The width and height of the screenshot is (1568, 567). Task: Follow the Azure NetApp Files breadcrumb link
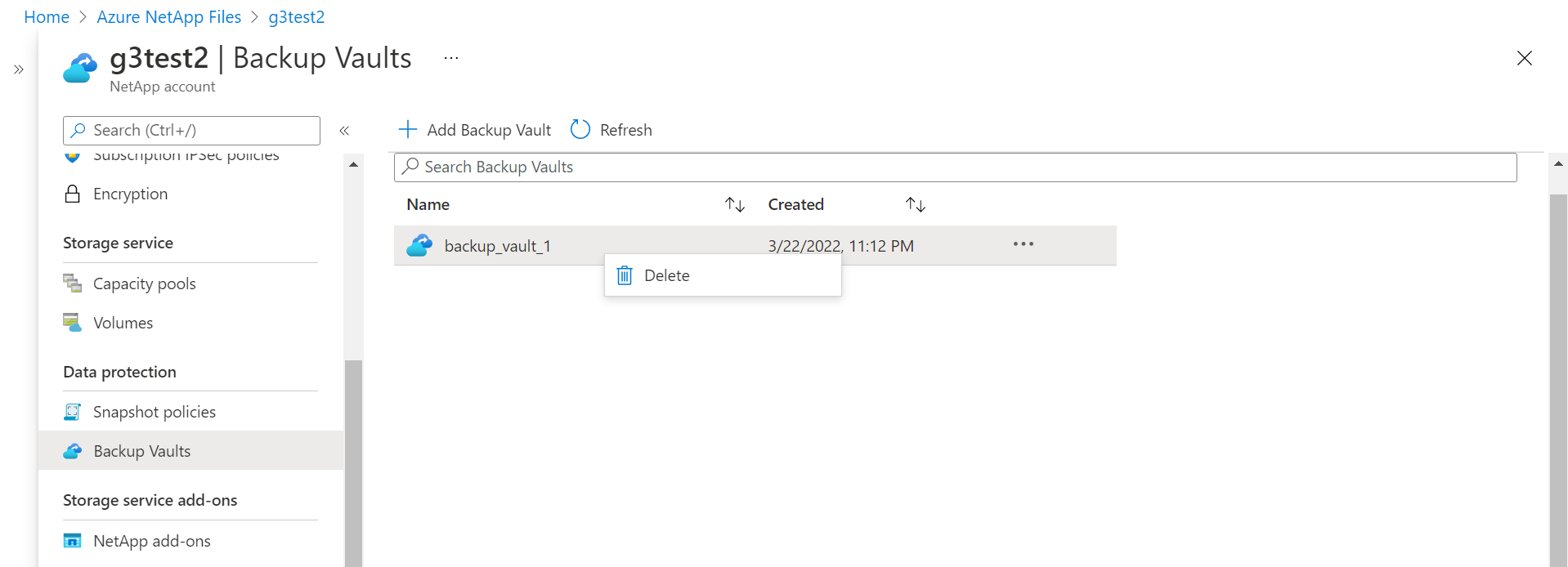pyautogui.click(x=169, y=17)
